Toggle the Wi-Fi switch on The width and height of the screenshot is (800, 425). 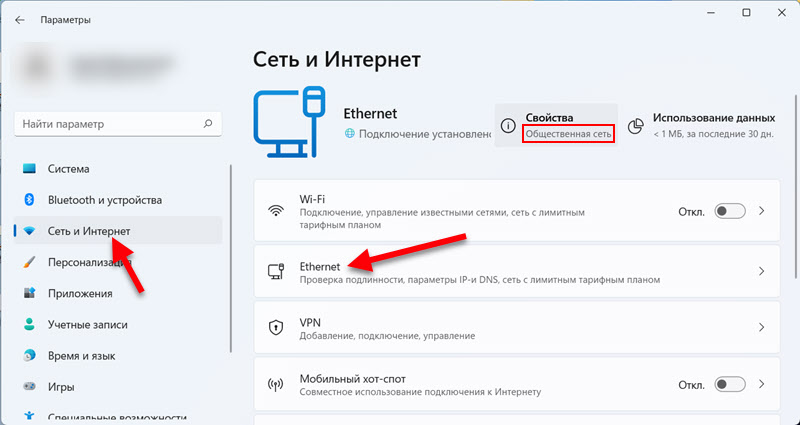point(731,211)
